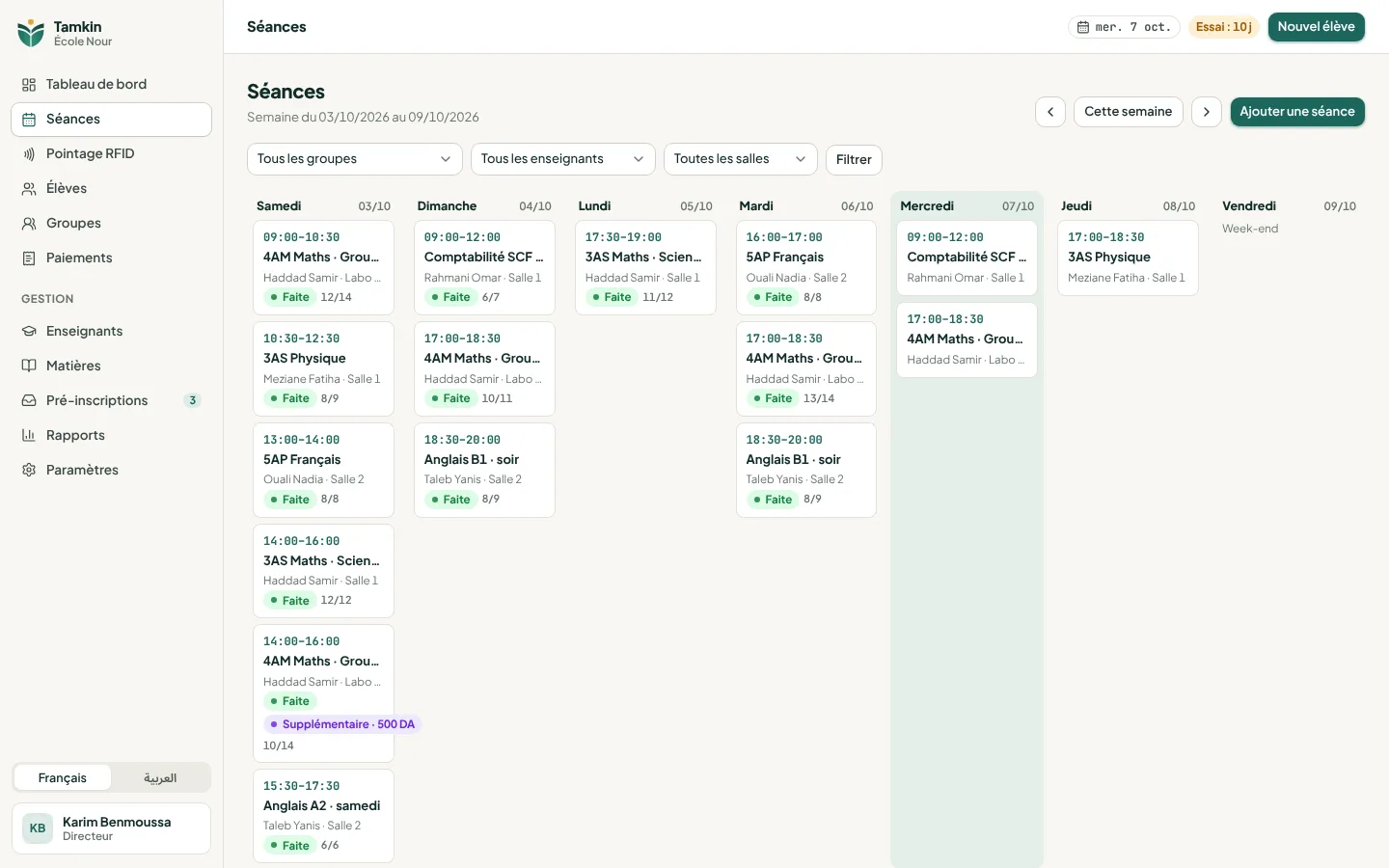Open Jeudi 17:00-18:30 3AS Physique session
Image resolution: width=1389 pixels, height=868 pixels.
(x=1129, y=258)
